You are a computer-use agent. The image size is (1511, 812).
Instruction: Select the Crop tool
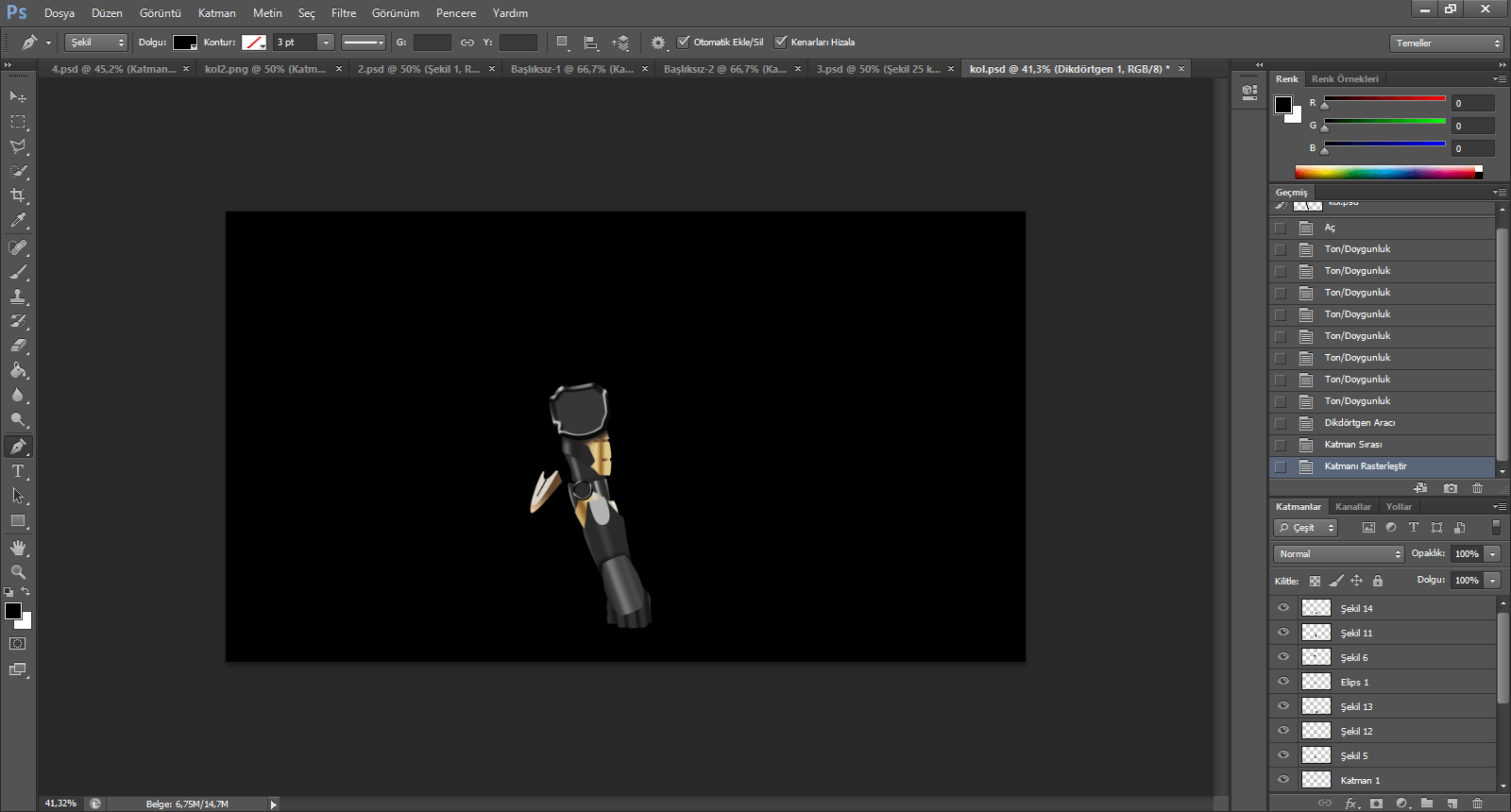pos(18,195)
